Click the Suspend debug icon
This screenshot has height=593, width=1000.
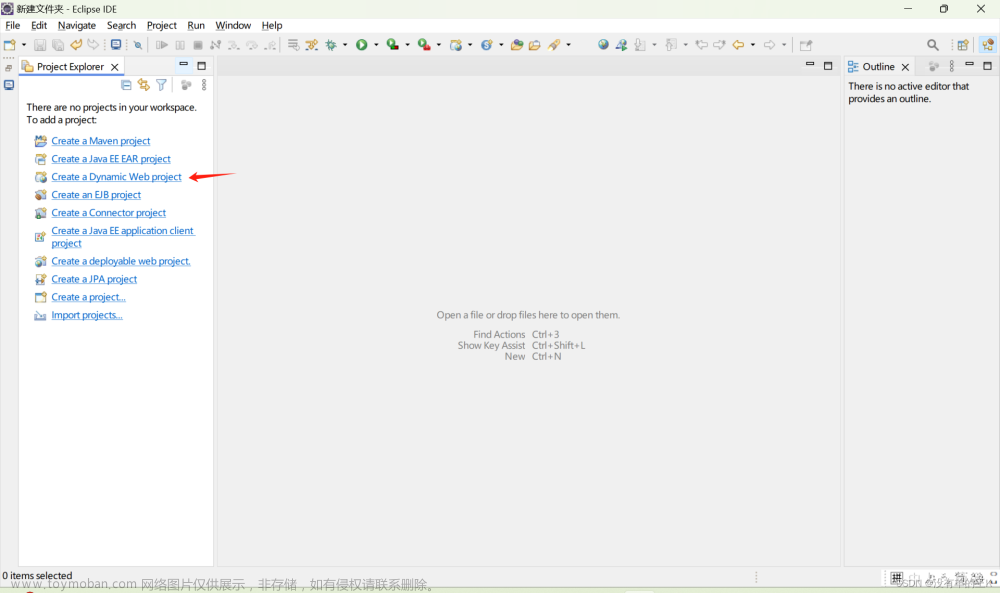tap(180, 45)
